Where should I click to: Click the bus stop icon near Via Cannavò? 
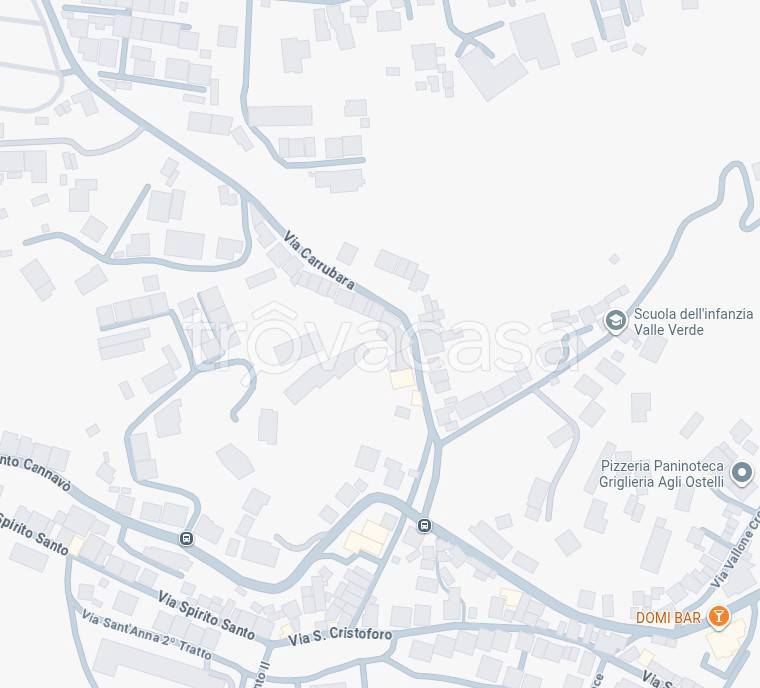[x=187, y=538]
